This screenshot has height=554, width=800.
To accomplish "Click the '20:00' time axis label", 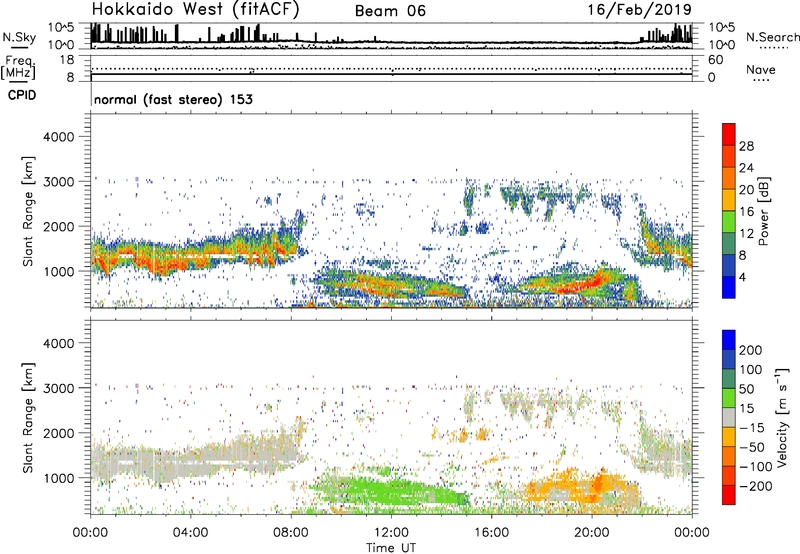I will [x=592, y=533].
